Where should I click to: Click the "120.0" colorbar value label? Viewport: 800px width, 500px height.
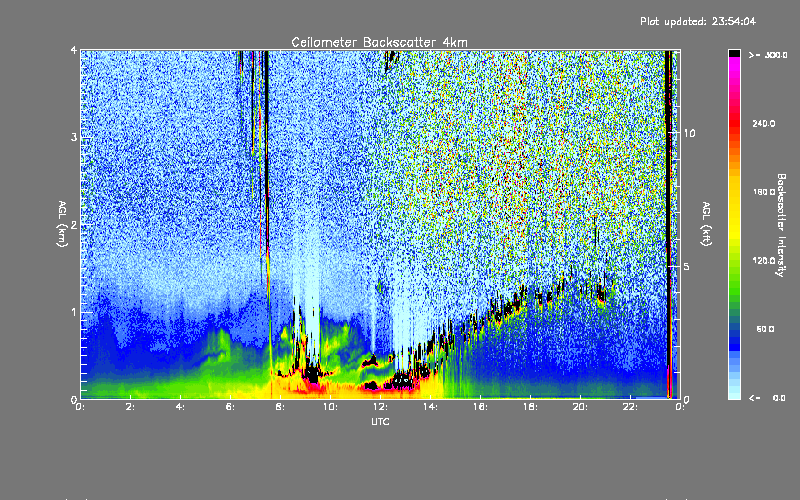pyautogui.click(x=764, y=261)
